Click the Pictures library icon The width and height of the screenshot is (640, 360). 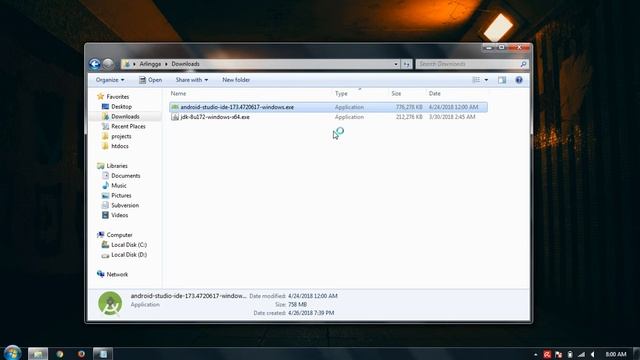105,195
